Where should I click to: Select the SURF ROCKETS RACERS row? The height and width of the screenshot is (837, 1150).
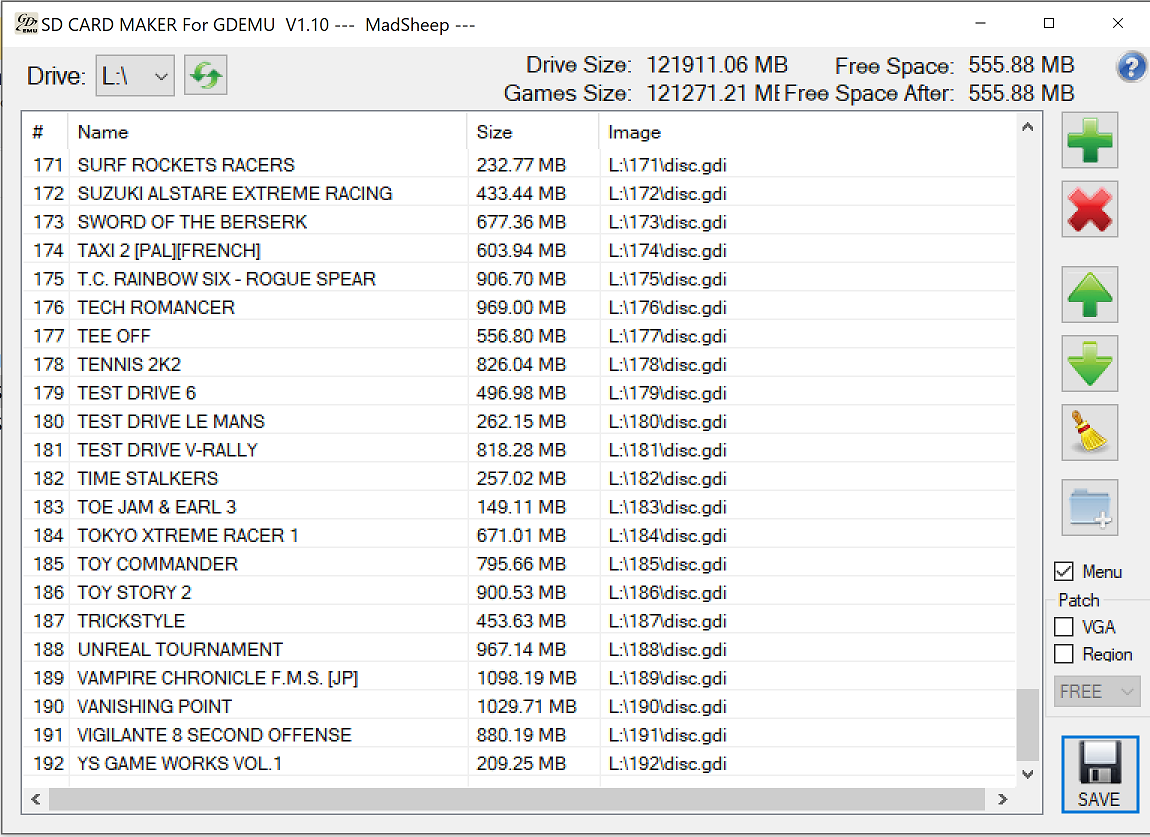[x=519, y=164]
